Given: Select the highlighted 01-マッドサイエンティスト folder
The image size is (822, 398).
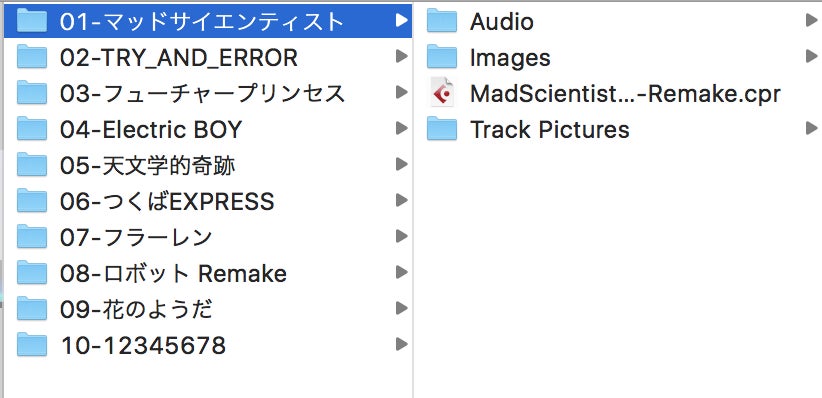Looking at the screenshot, I should tap(208, 21).
